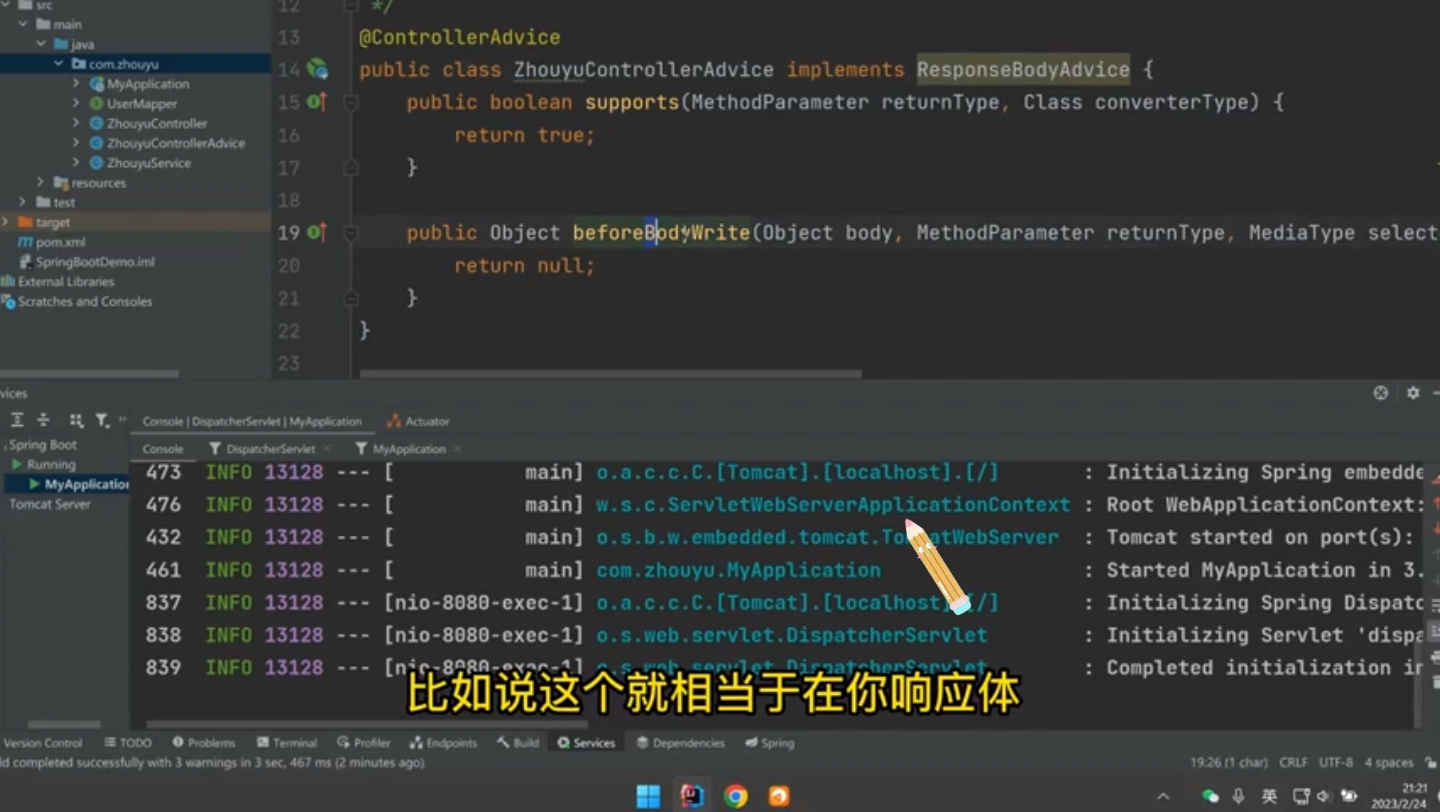Click the implements gutter marker on line 19

317,232
